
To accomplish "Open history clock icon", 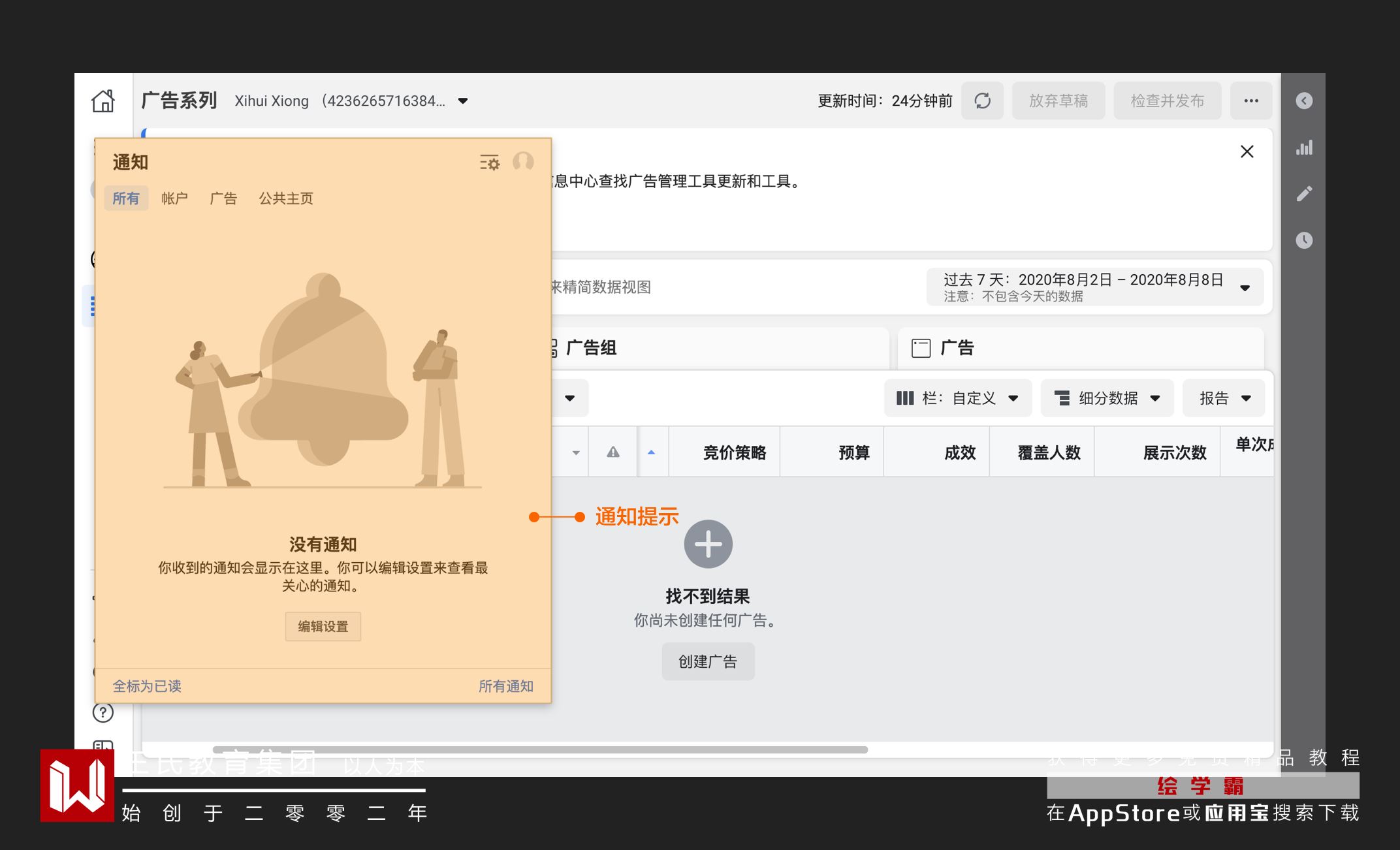I will pyautogui.click(x=1304, y=240).
